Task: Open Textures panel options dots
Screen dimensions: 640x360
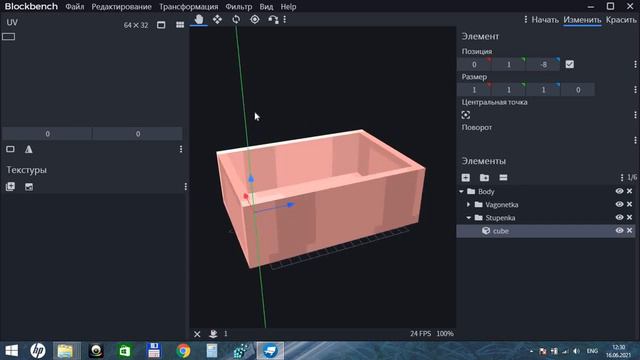Action: click(186, 187)
